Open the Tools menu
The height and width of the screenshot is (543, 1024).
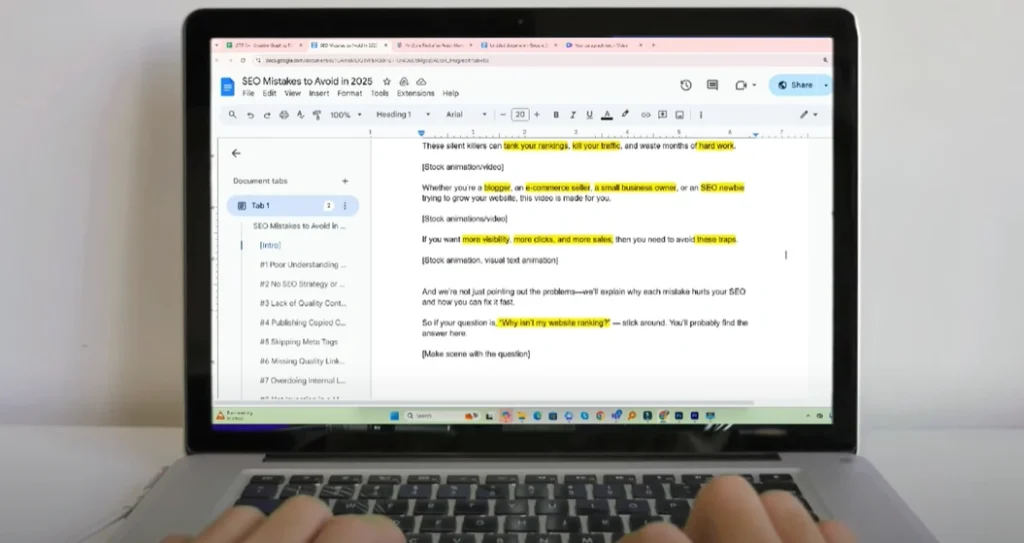[379, 93]
